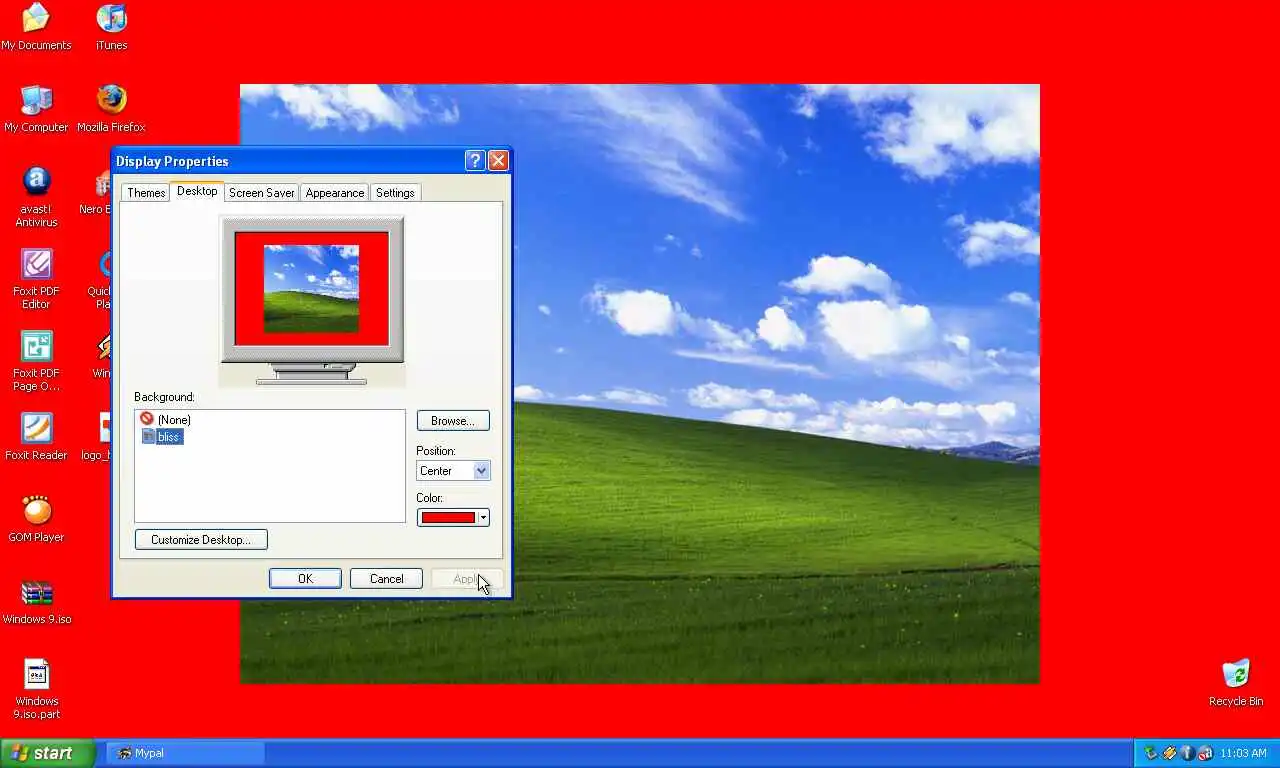
Task: Select the (None) background entry
Action: coord(165,420)
